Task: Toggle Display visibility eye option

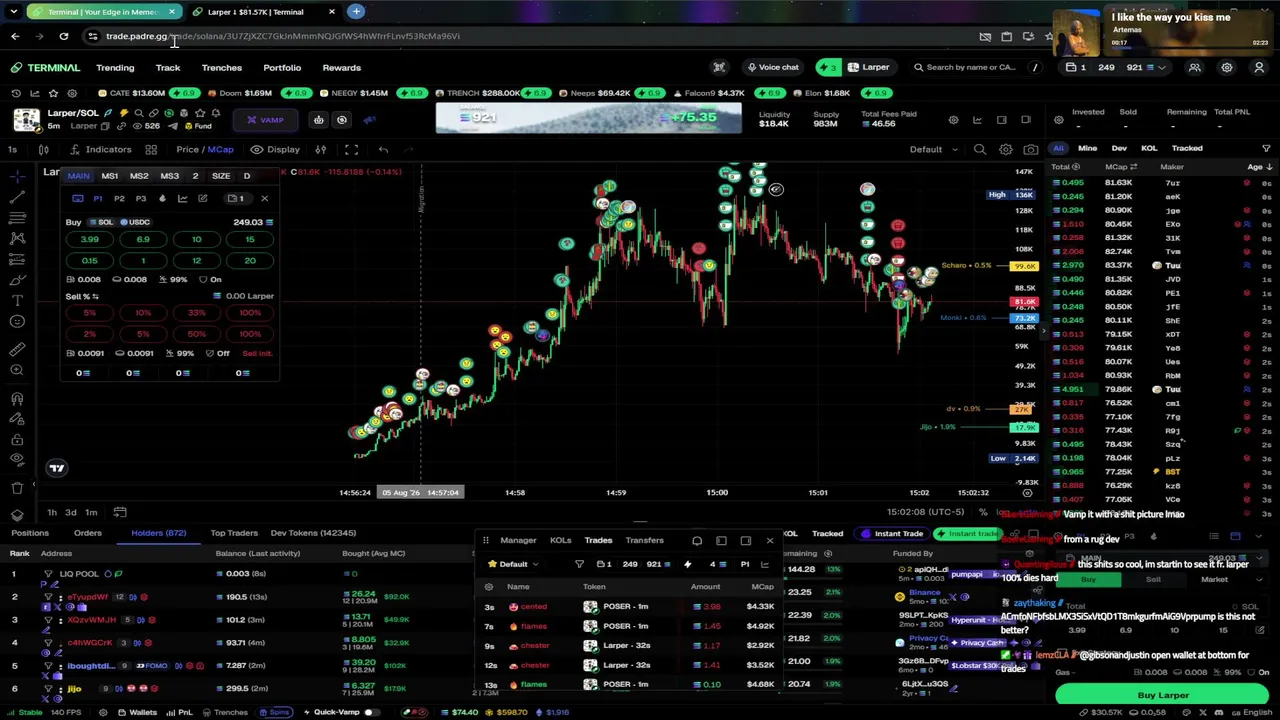Action: pyautogui.click(x=275, y=149)
